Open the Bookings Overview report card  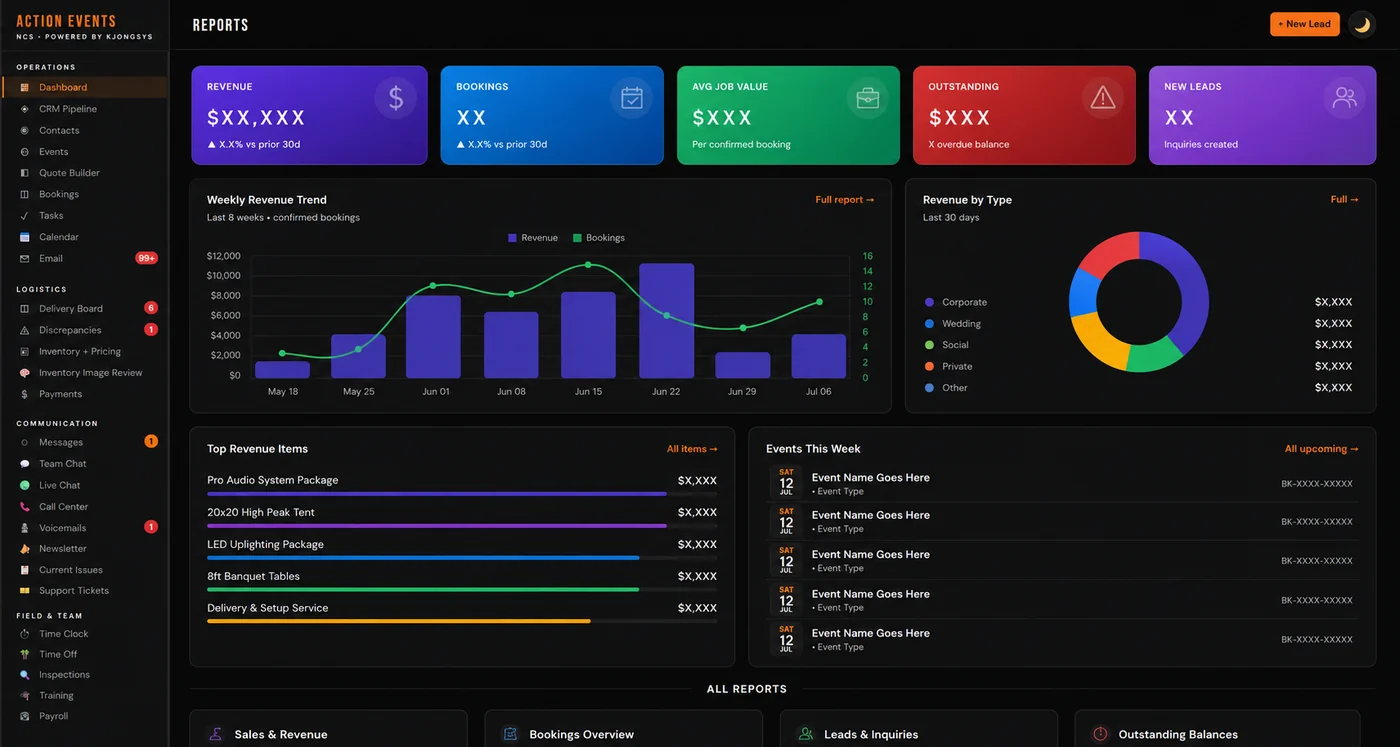[623, 729]
